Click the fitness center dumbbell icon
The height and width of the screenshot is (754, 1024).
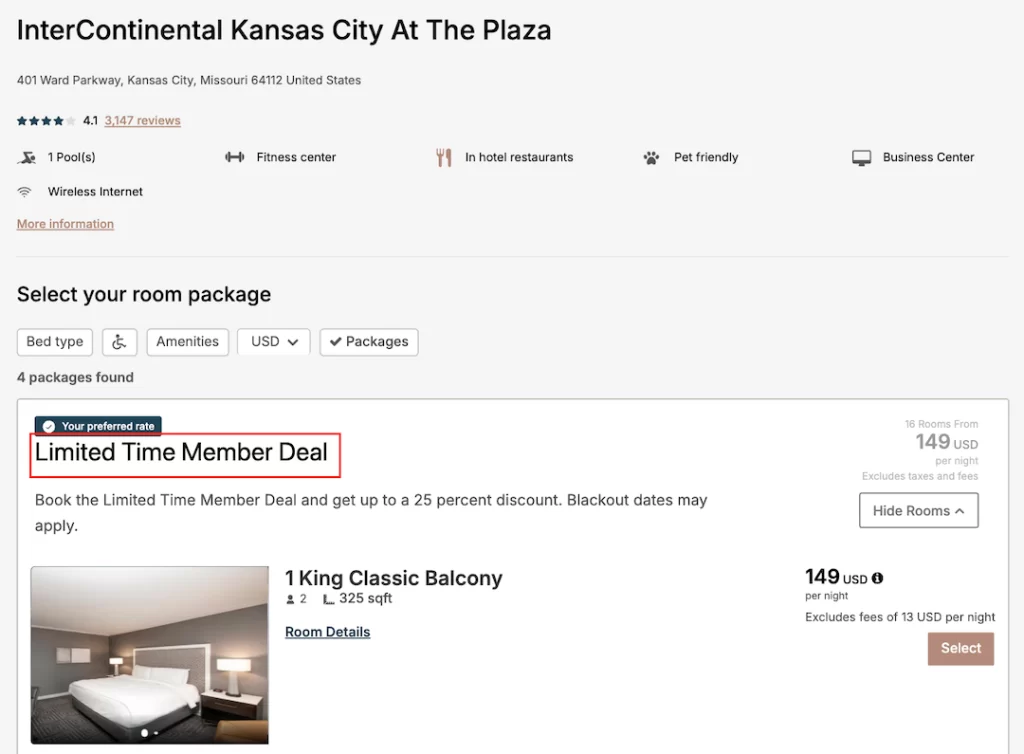point(235,157)
